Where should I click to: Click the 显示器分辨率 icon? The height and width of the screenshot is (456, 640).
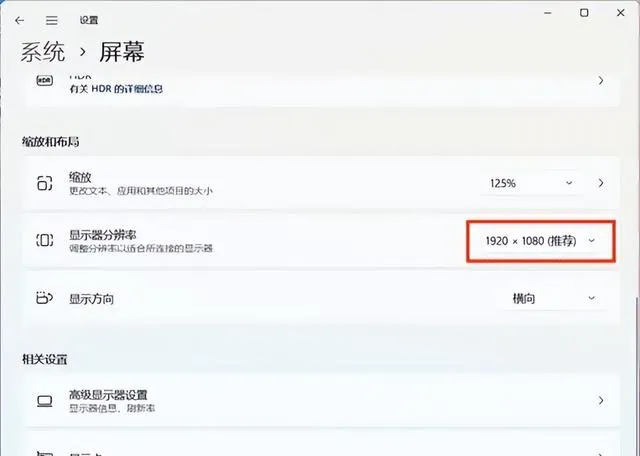coord(44,240)
